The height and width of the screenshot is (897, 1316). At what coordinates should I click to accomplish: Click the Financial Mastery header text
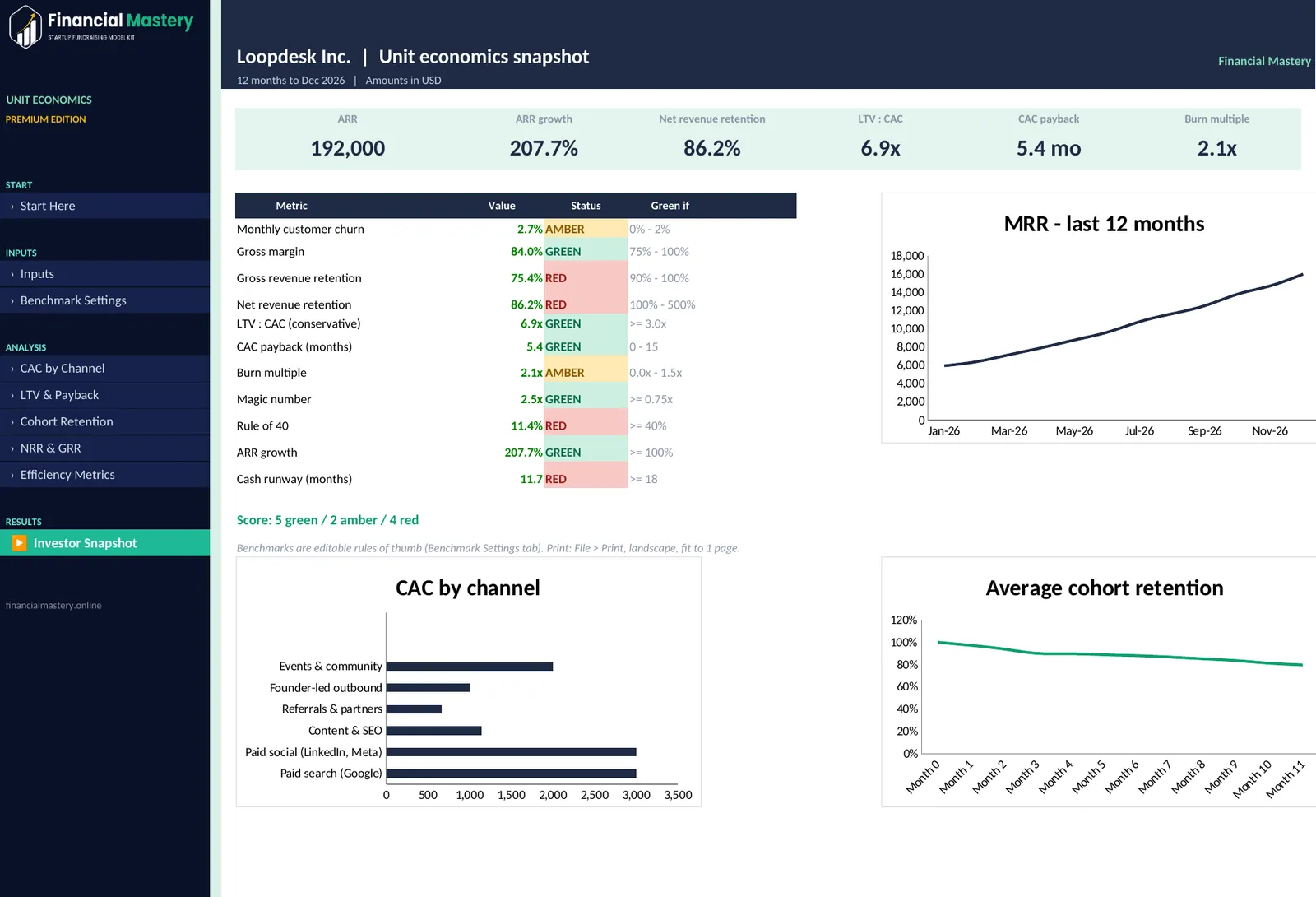[x=1264, y=61]
